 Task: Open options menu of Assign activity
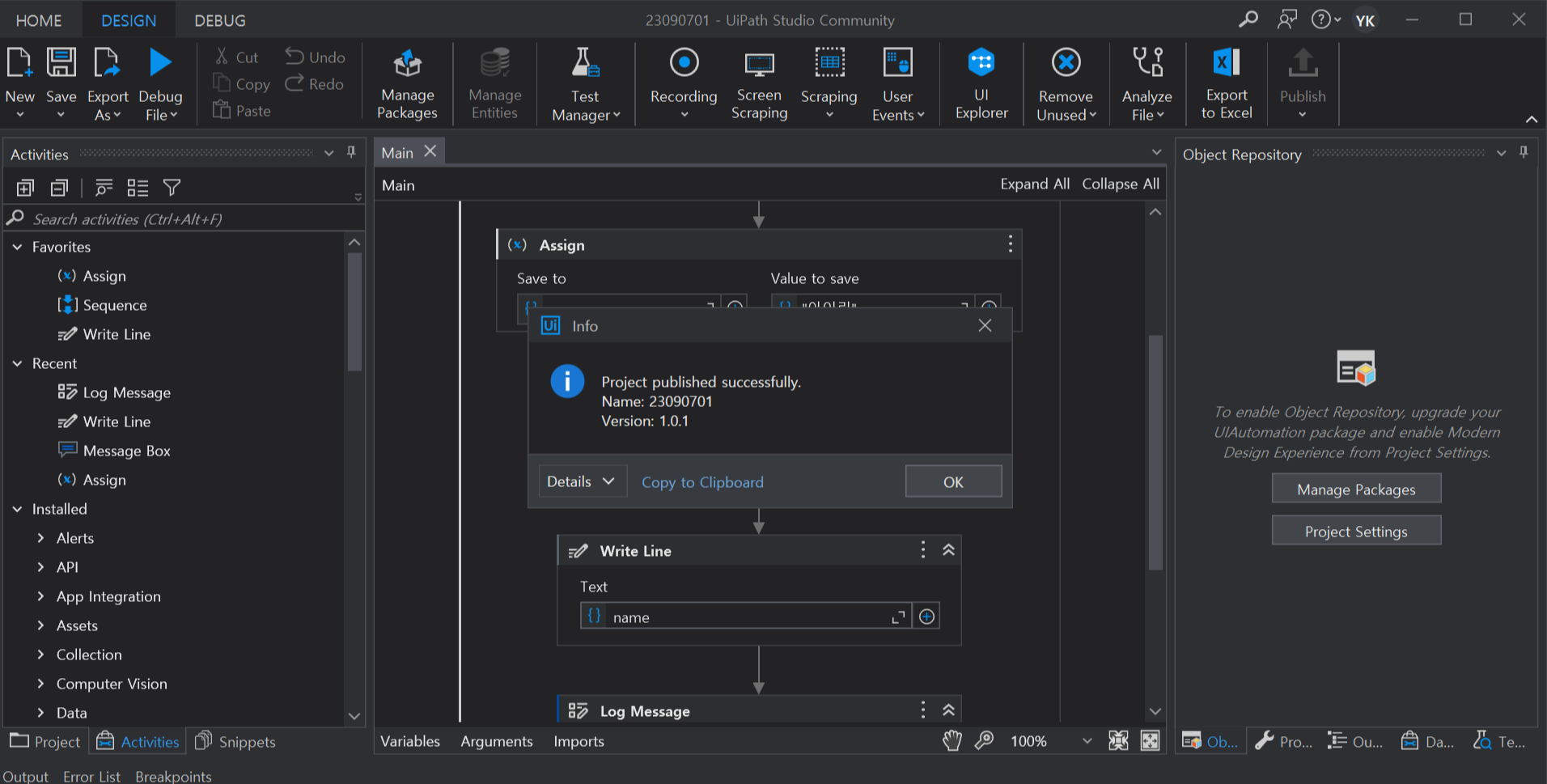(1010, 244)
